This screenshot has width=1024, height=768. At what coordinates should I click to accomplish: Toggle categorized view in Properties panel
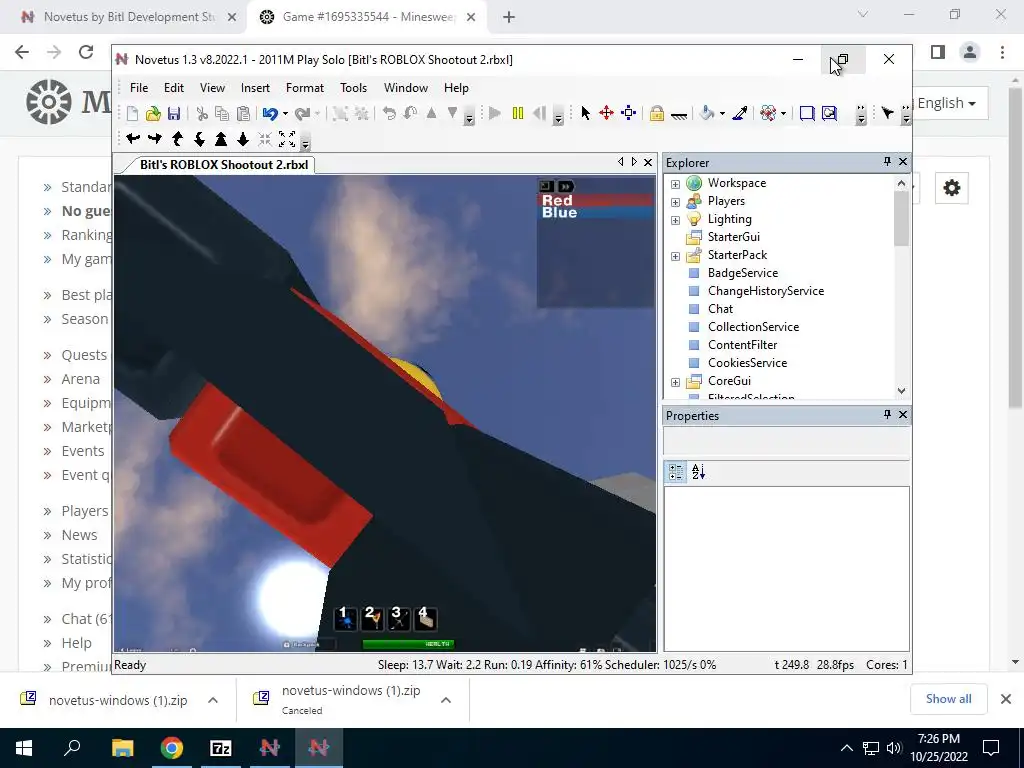tap(676, 472)
